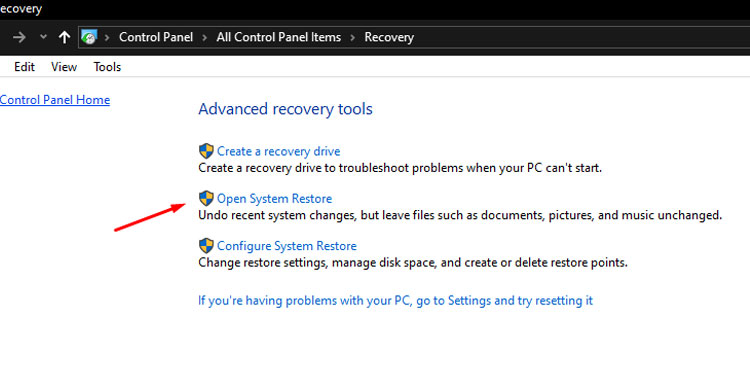Open the recent locations dropdown arrow
The image size is (750, 375).
click(44, 37)
